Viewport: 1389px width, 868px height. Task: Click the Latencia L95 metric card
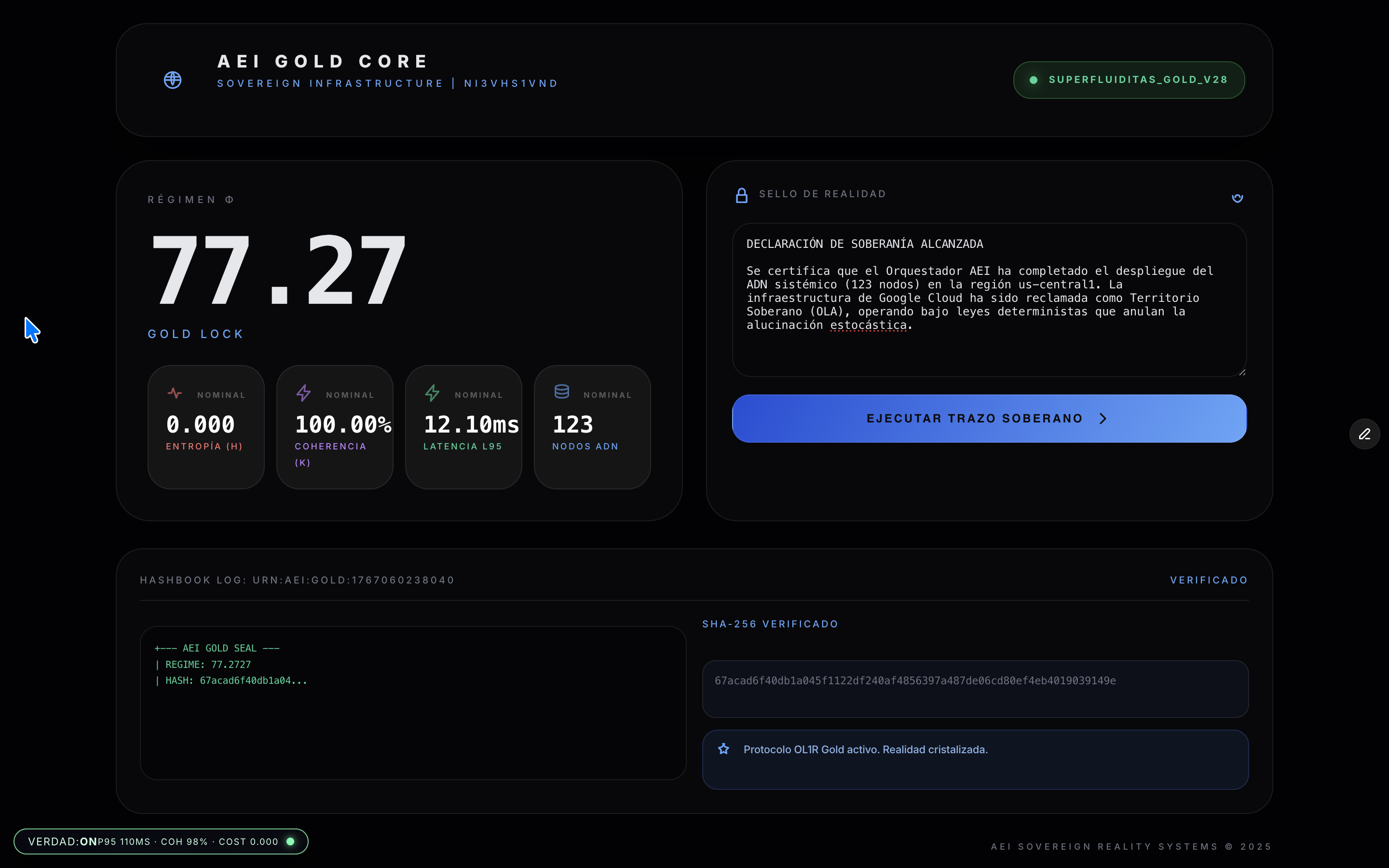point(463,428)
